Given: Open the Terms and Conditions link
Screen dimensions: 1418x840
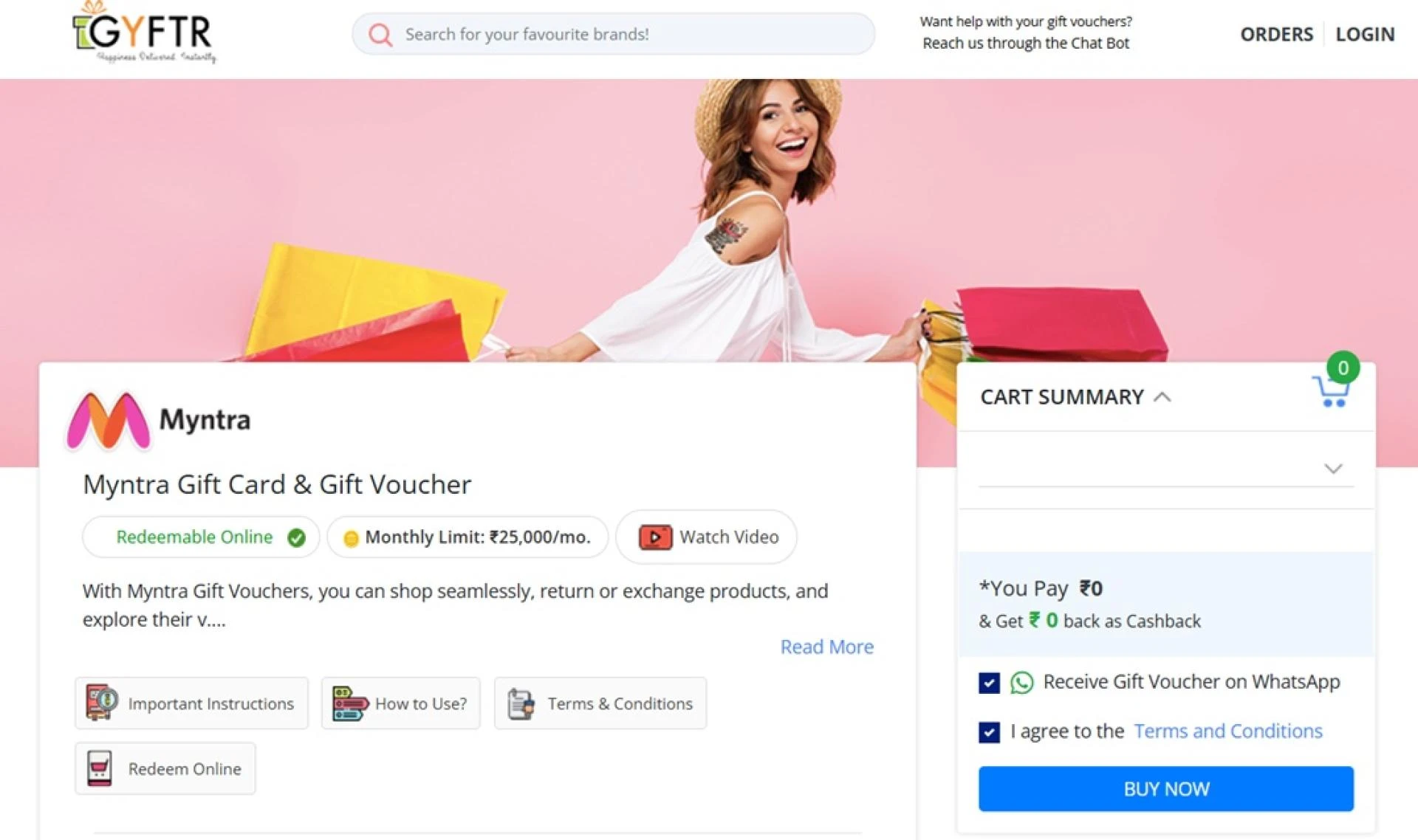Looking at the screenshot, I should (x=1227, y=731).
